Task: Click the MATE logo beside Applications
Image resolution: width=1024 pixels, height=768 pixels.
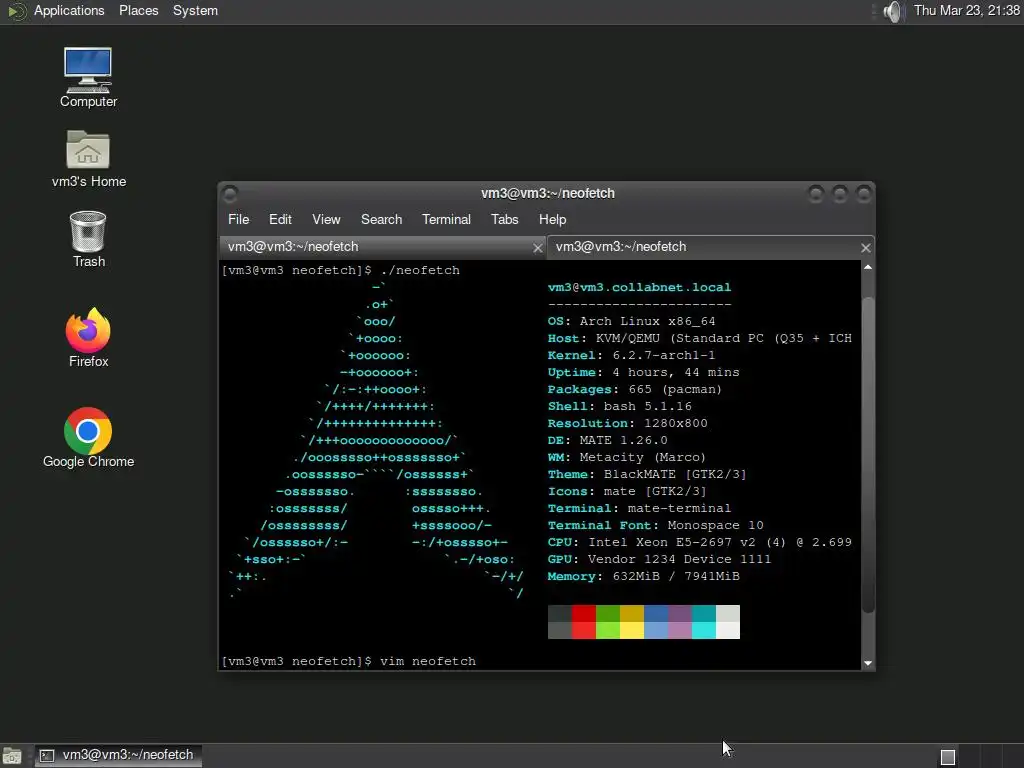Action: point(16,11)
